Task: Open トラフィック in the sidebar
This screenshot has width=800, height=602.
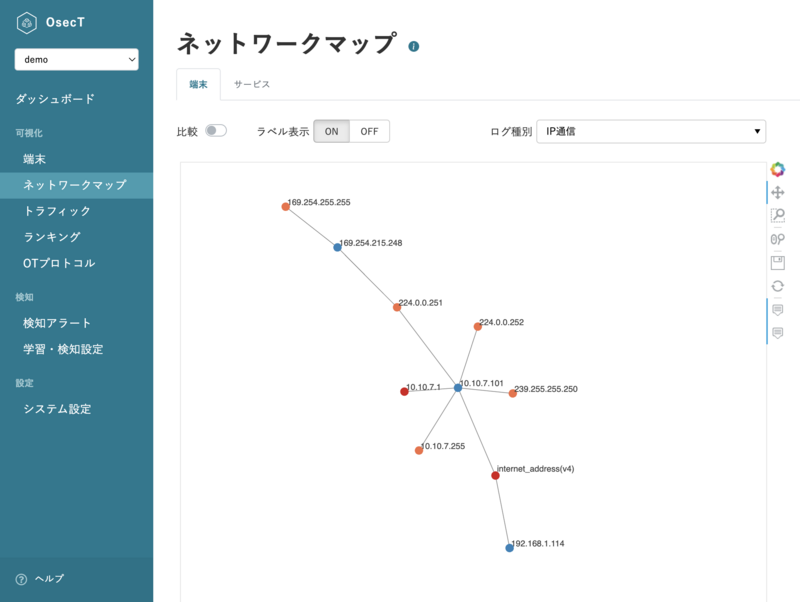Action: [57, 211]
